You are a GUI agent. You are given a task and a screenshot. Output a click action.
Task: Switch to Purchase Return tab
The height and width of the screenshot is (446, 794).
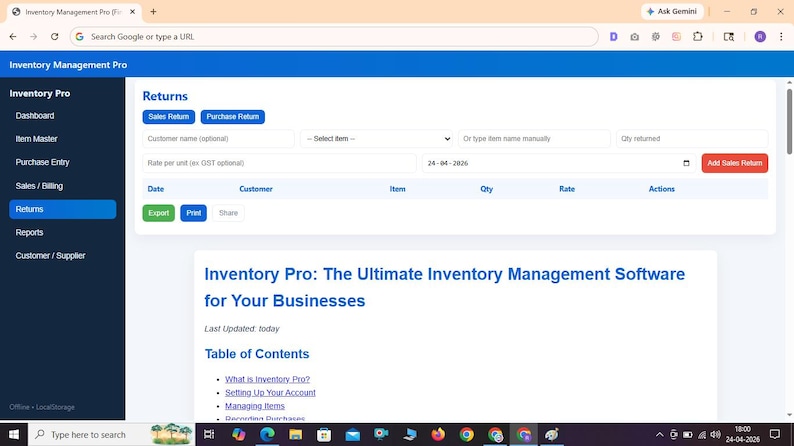tap(232, 116)
